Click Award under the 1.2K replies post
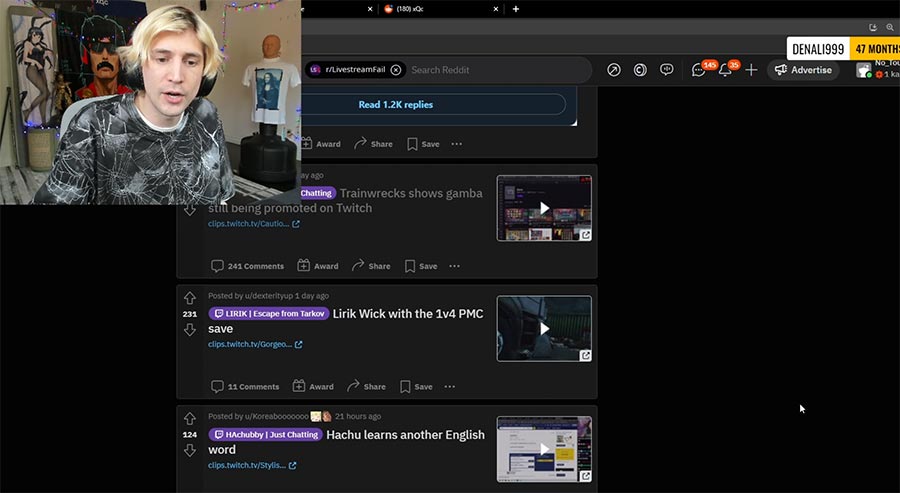The image size is (900, 493). click(321, 144)
